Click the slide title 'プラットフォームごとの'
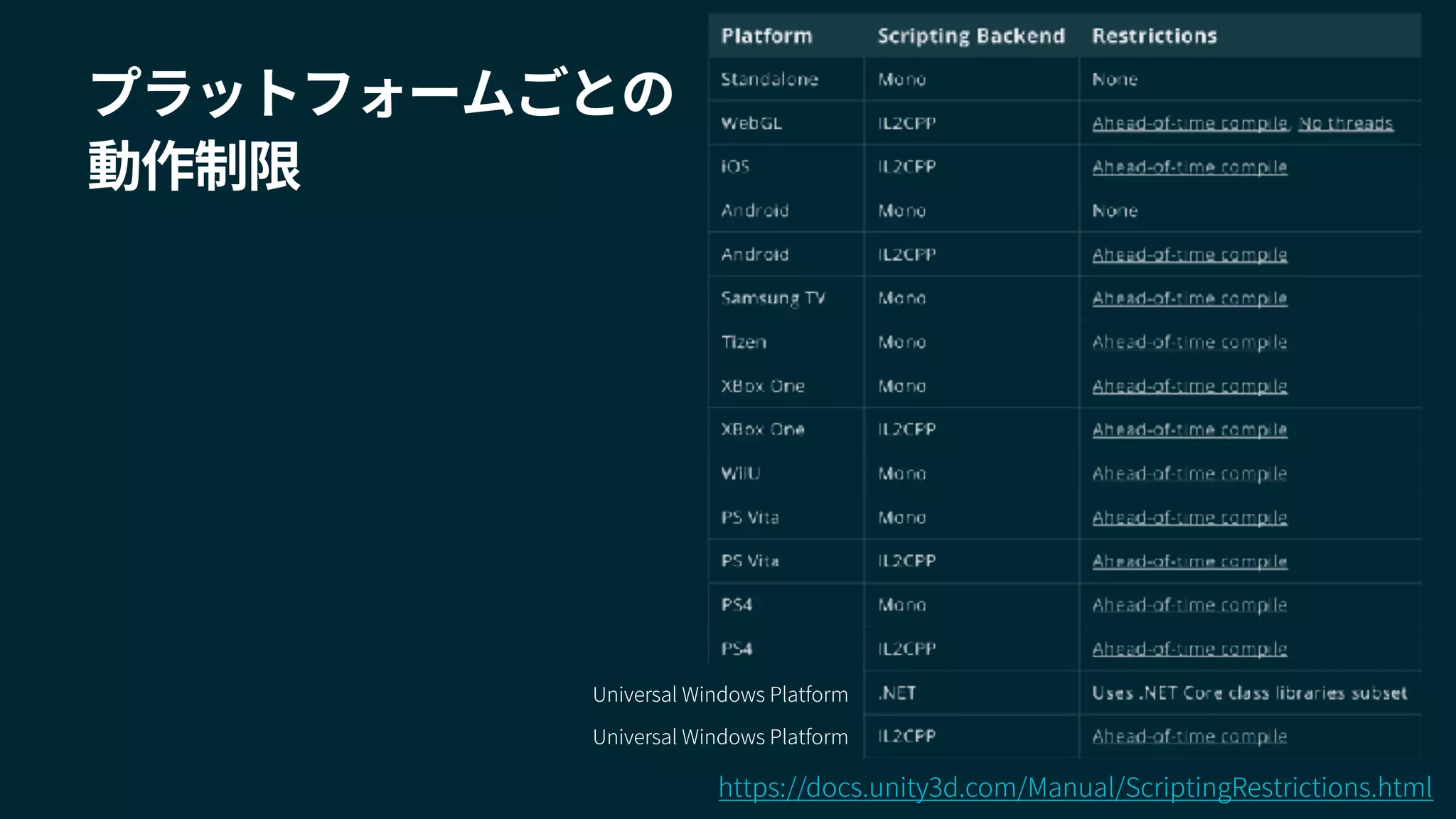 pos(382,92)
